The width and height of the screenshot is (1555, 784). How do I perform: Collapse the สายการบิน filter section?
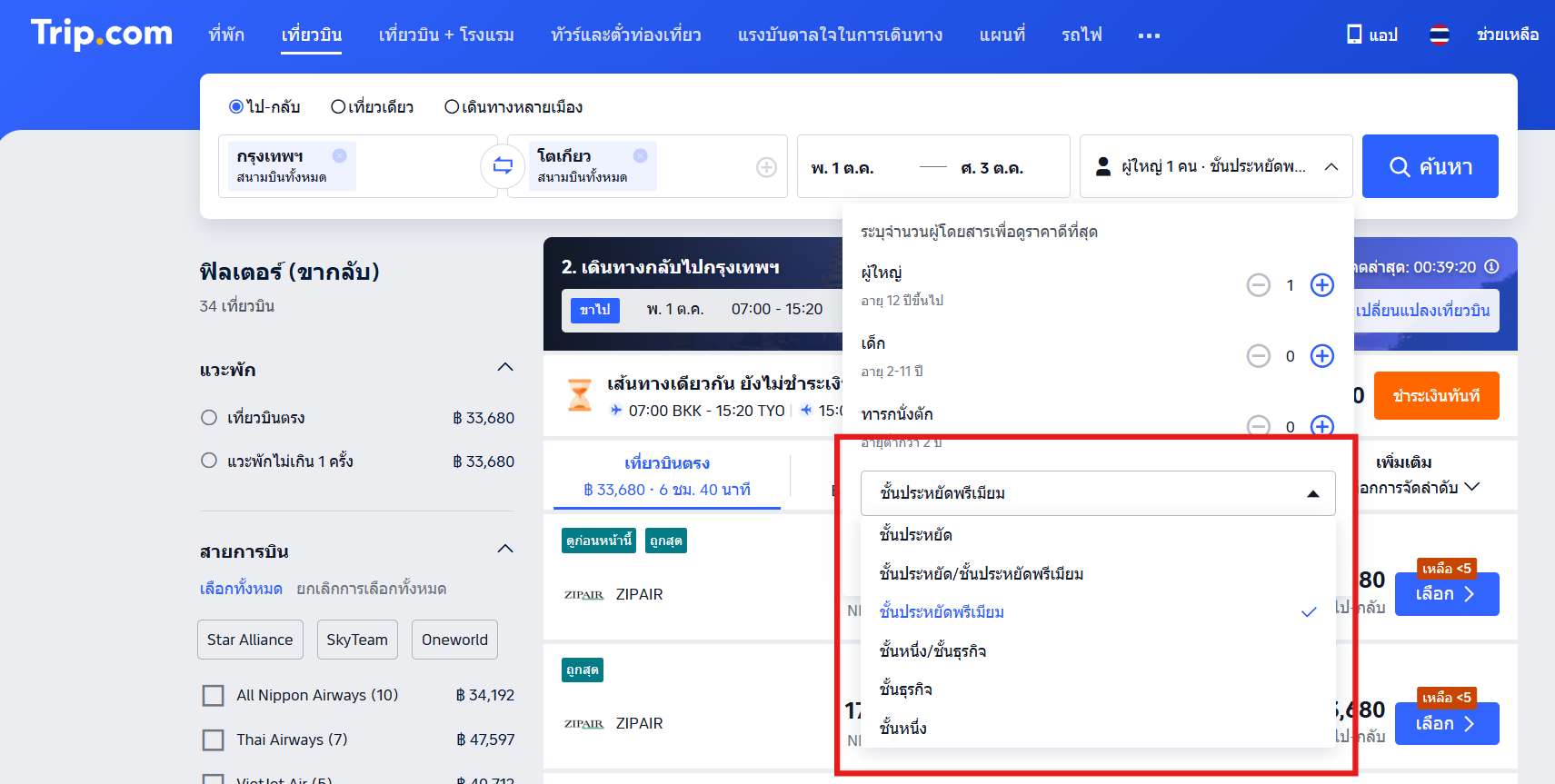coord(505,549)
